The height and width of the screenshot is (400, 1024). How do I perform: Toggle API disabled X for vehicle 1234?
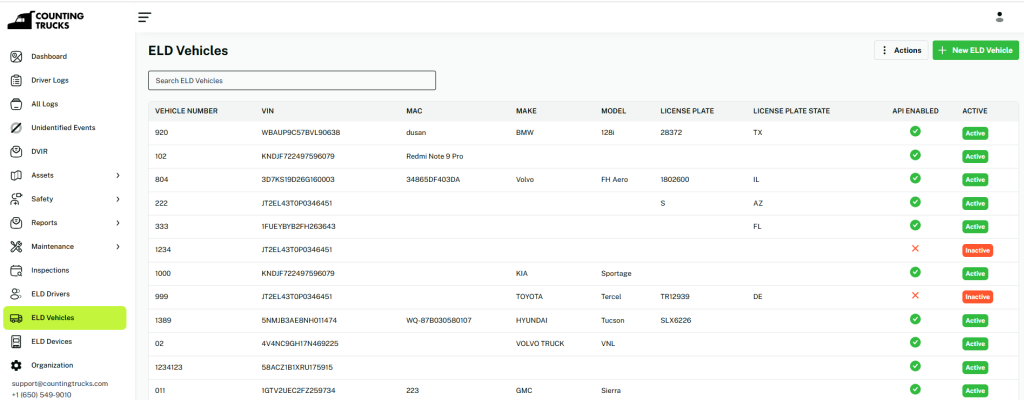[915, 249]
